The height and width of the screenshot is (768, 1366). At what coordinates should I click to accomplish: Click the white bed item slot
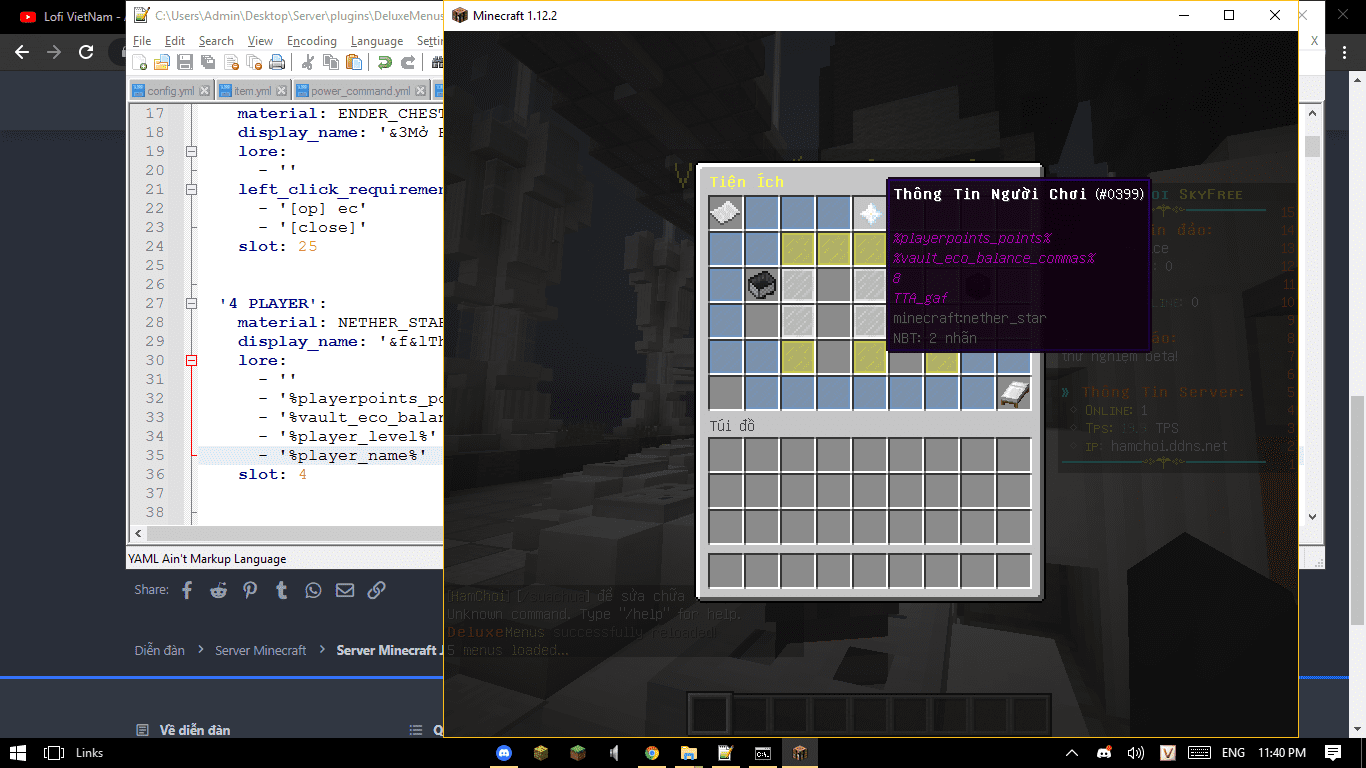coord(1014,394)
